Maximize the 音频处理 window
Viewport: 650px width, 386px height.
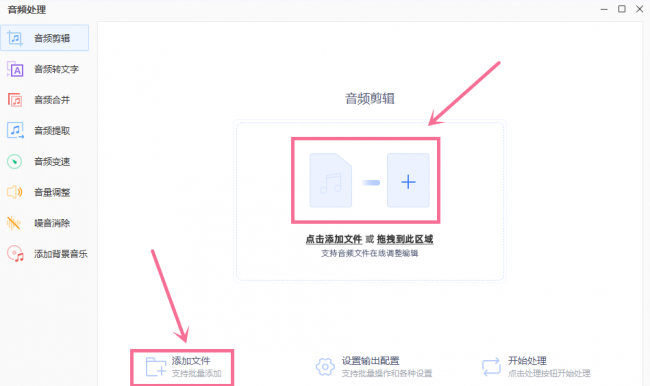click(x=622, y=9)
